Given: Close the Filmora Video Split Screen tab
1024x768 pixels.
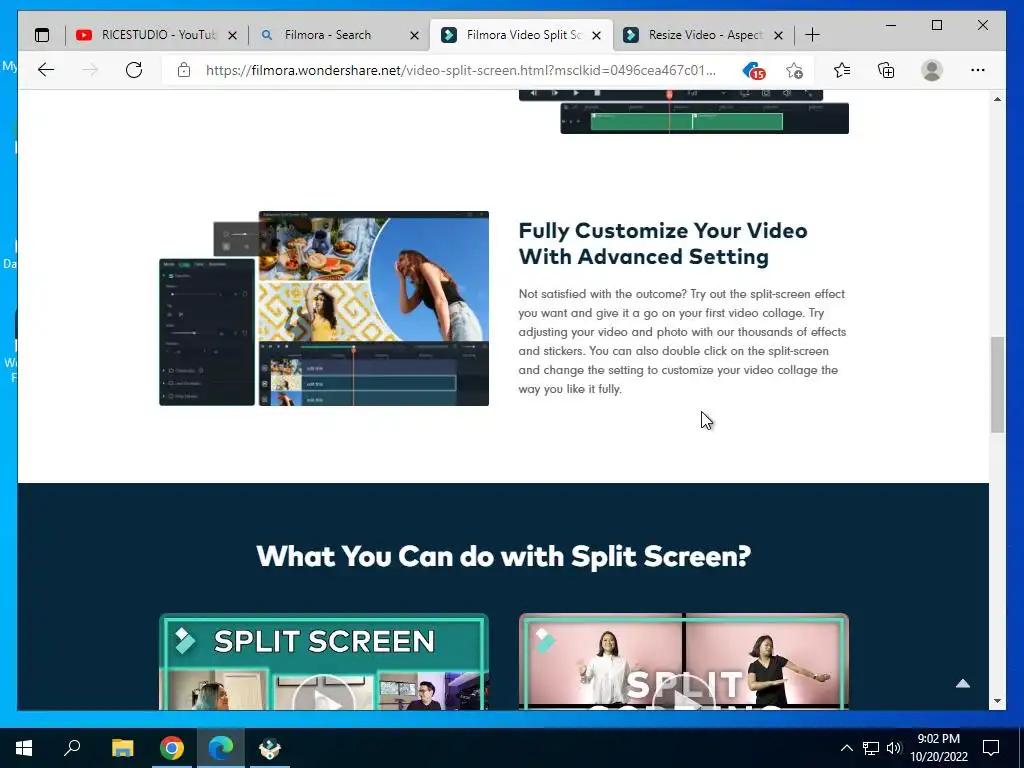Looking at the screenshot, I should point(596,35).
